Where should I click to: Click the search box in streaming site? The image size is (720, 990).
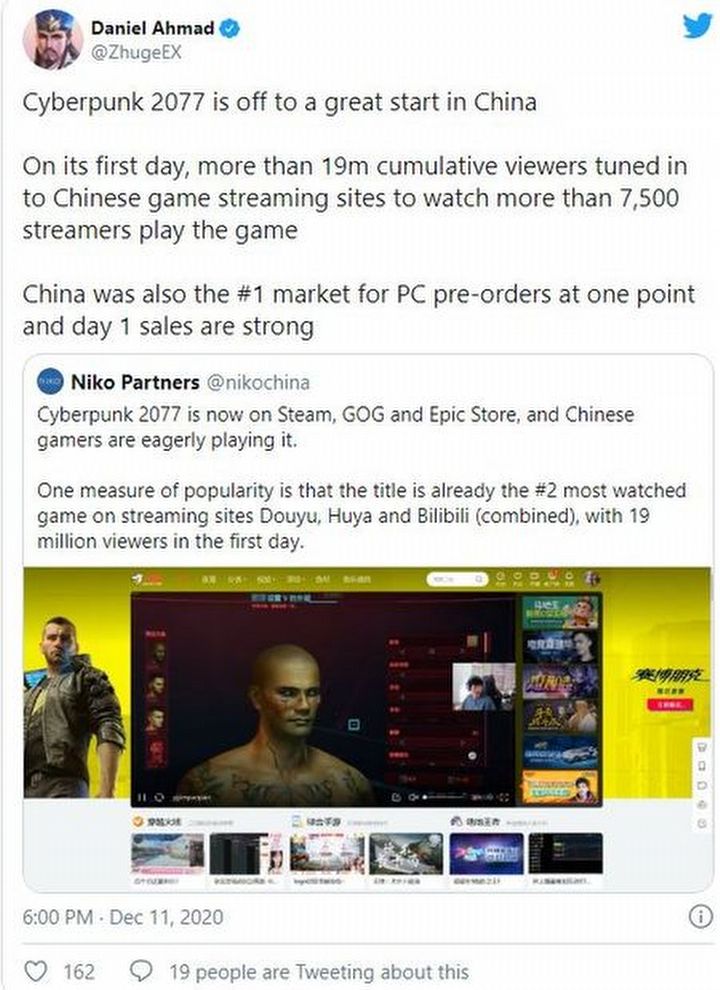pos(457,579)
